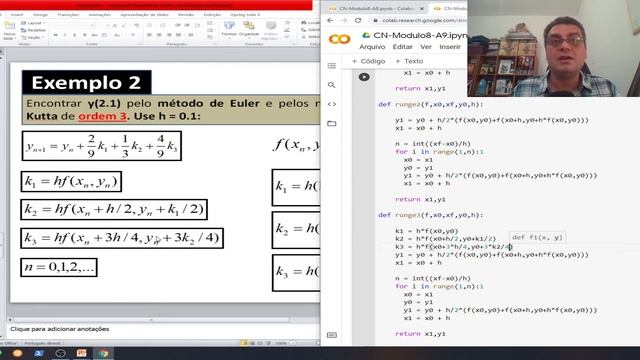Viewport: 640px width, 360px height.
Task: Open the OBS icon in the taskbar
Action: coord(60,353)
